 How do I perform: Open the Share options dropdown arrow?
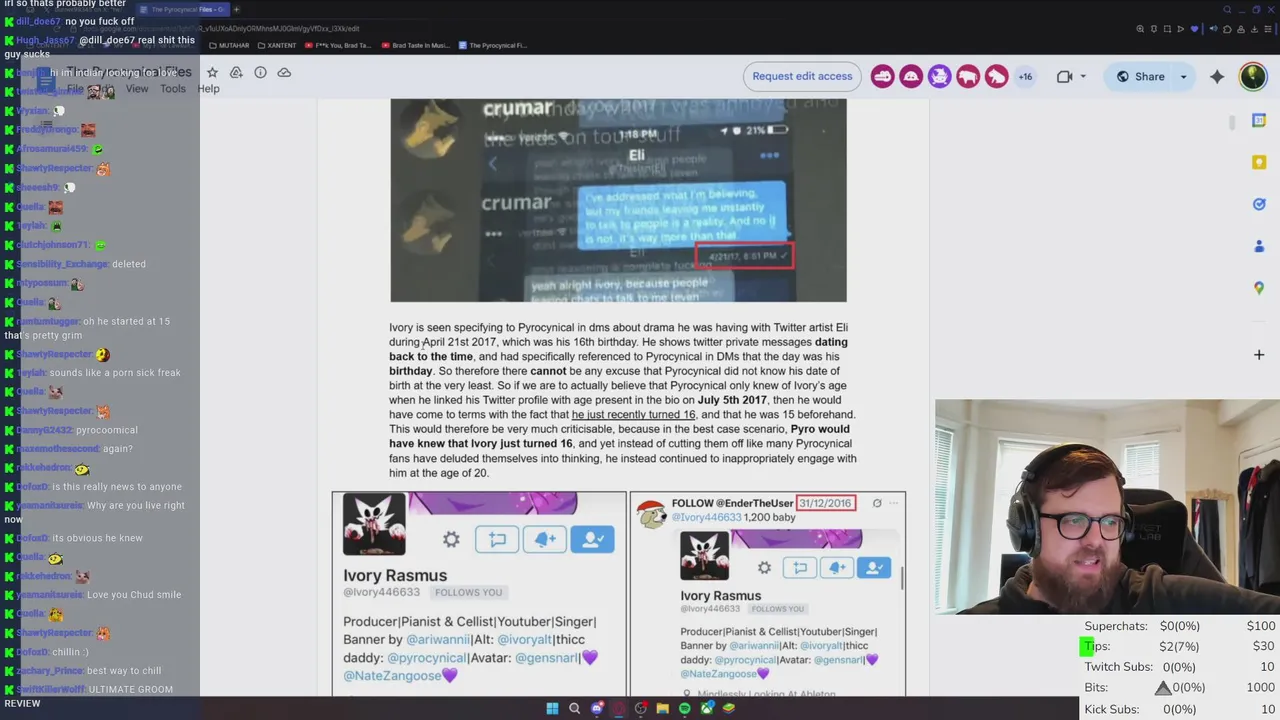tap(1184, 77)
